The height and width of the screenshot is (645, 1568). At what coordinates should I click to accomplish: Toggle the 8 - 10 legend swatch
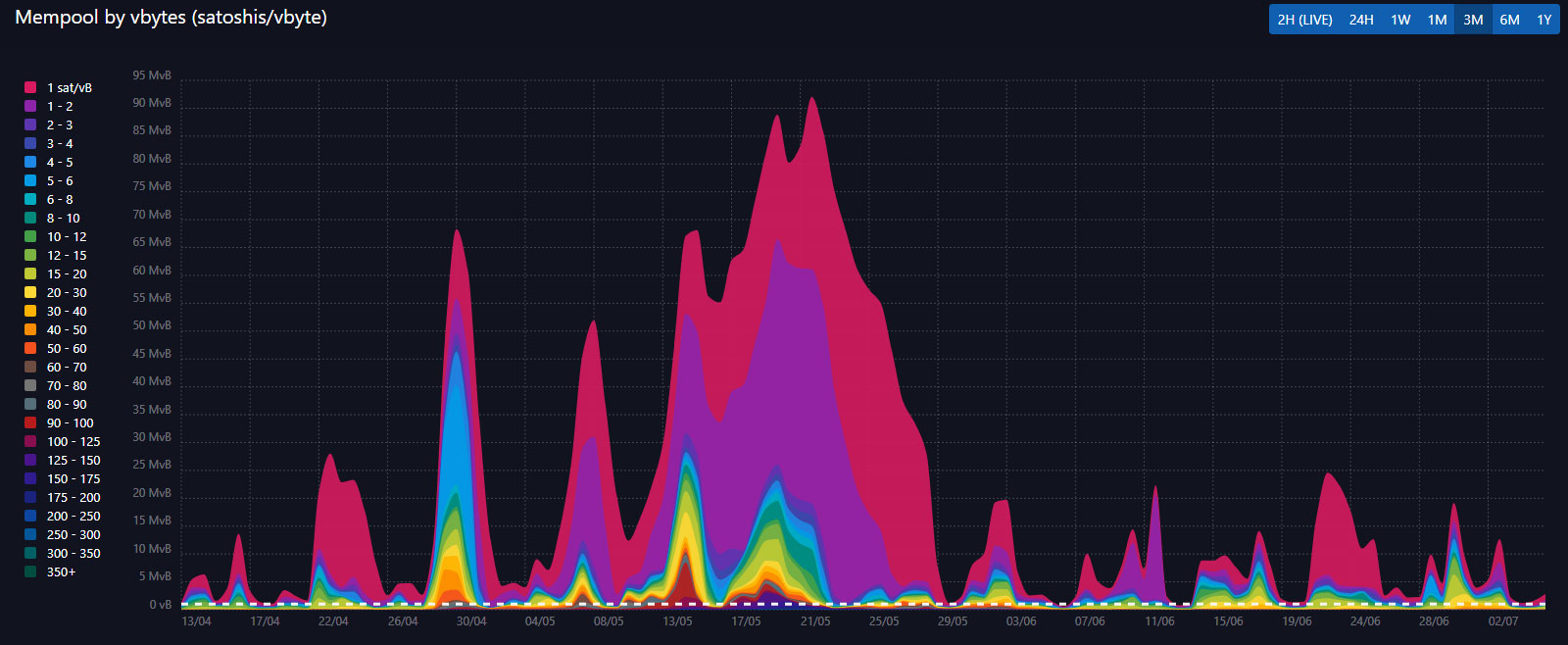tap(30, 218)
